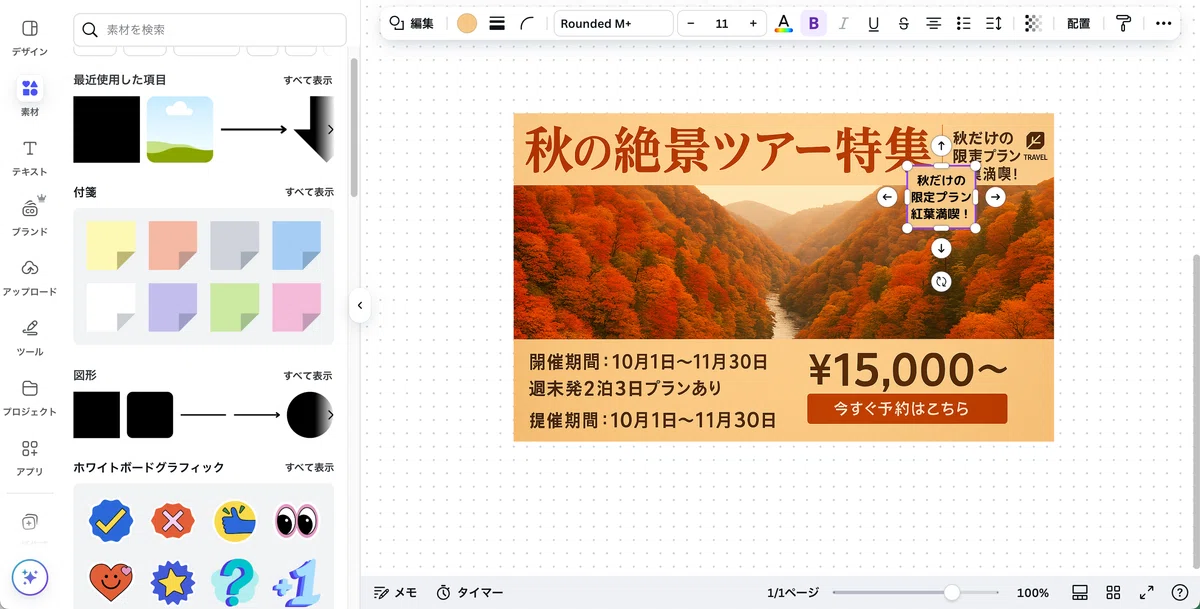Toggle bold formatting on selected text

pos(814,24)
